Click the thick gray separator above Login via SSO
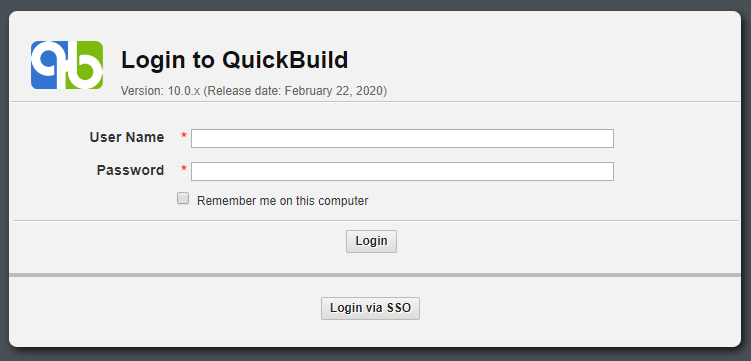The width and height of the screenshot is (751, 361). [x=375, y=275]
